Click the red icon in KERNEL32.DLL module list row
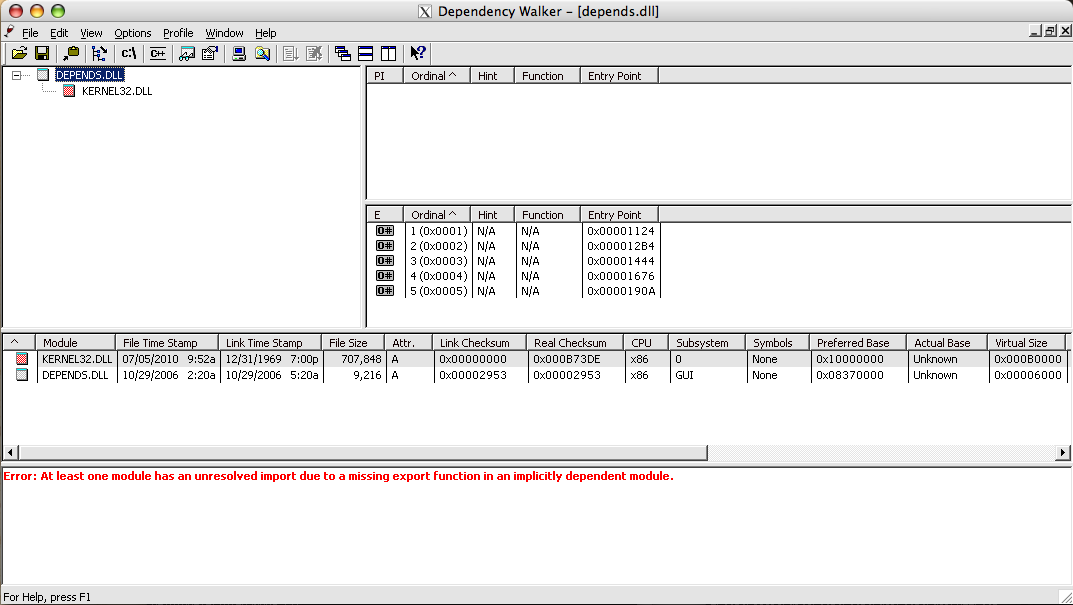Screen dimensions: 1073x605 coord(22,359)
